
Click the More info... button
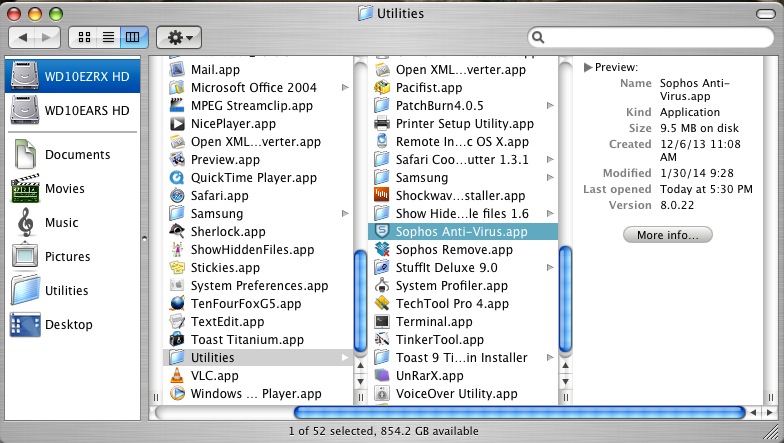pyautogui.click(x=668, y=235)
